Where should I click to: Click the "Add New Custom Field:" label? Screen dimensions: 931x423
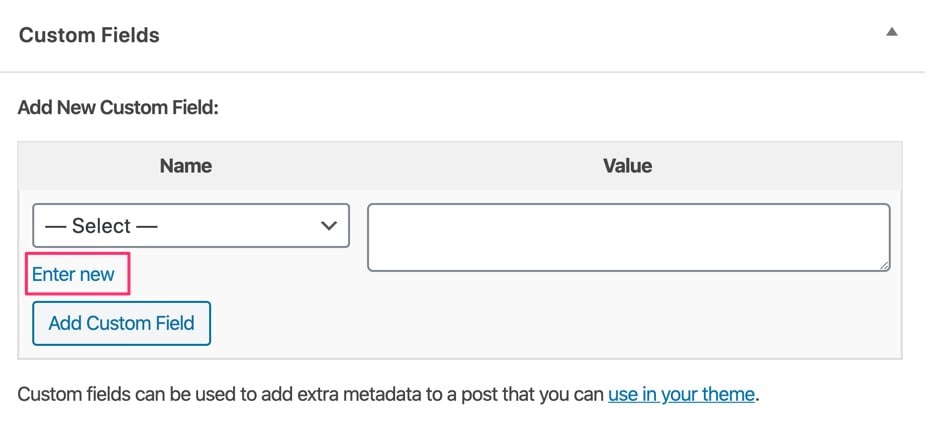pos(118,105)
